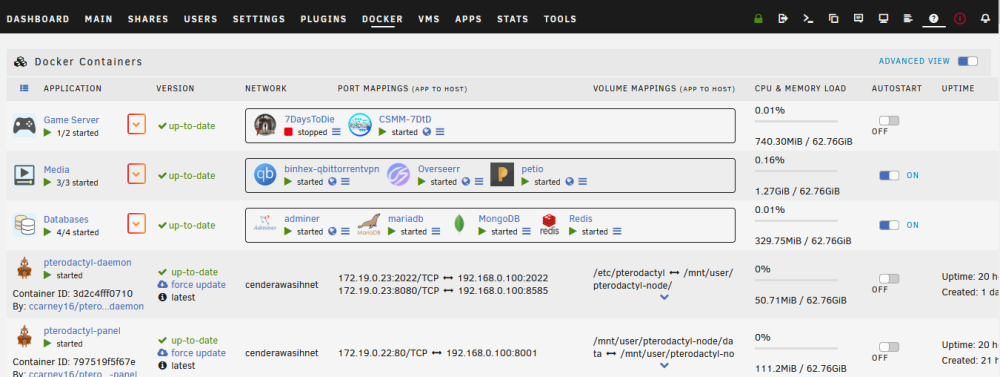The height and width of the screenshot is (377, 1000).
Task: Click the overlapping-squares icon in the header
Action: click(834, 19)
